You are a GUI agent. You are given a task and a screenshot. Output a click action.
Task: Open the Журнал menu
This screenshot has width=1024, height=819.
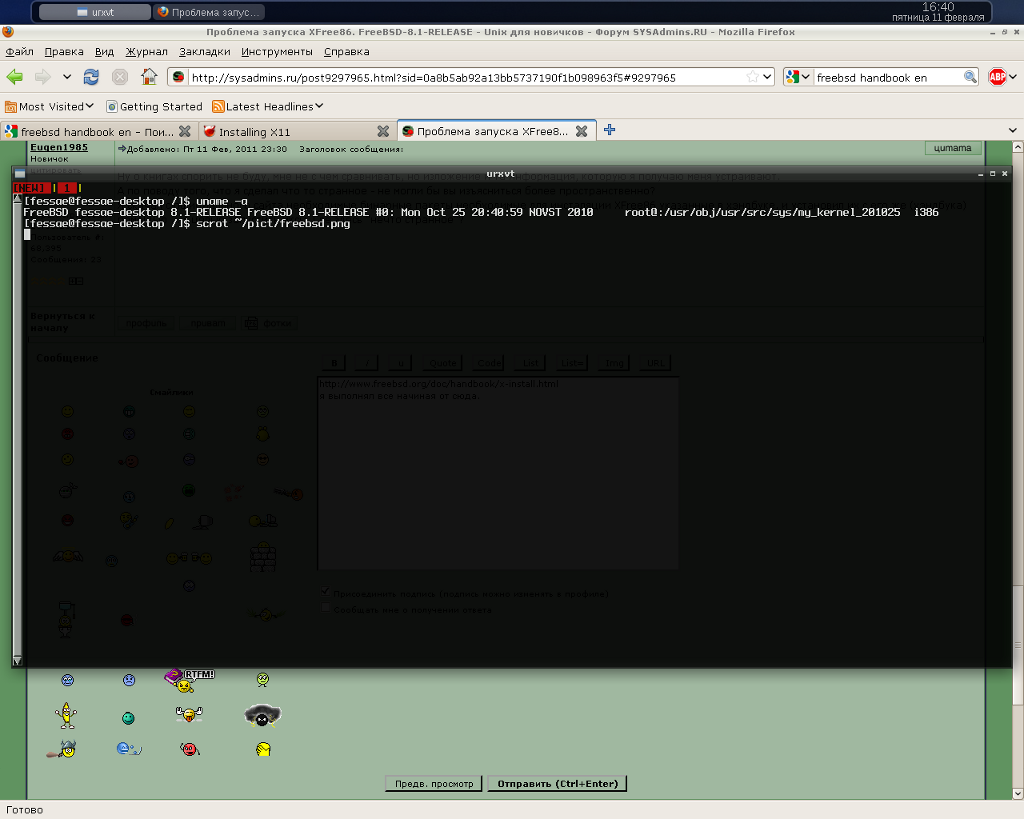click(146, 52)
